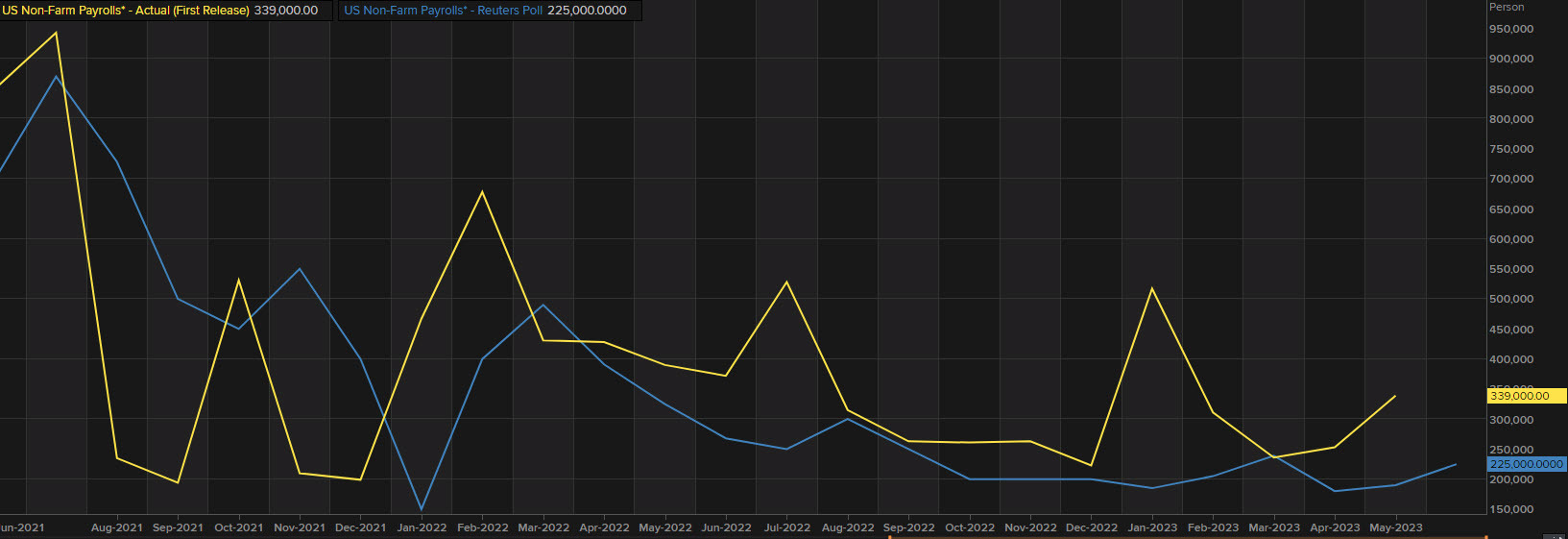Click the yellow line's Jul-2022 peak point
The height and width of the screenshot is (539, 1568).
(x=787, y=282)
